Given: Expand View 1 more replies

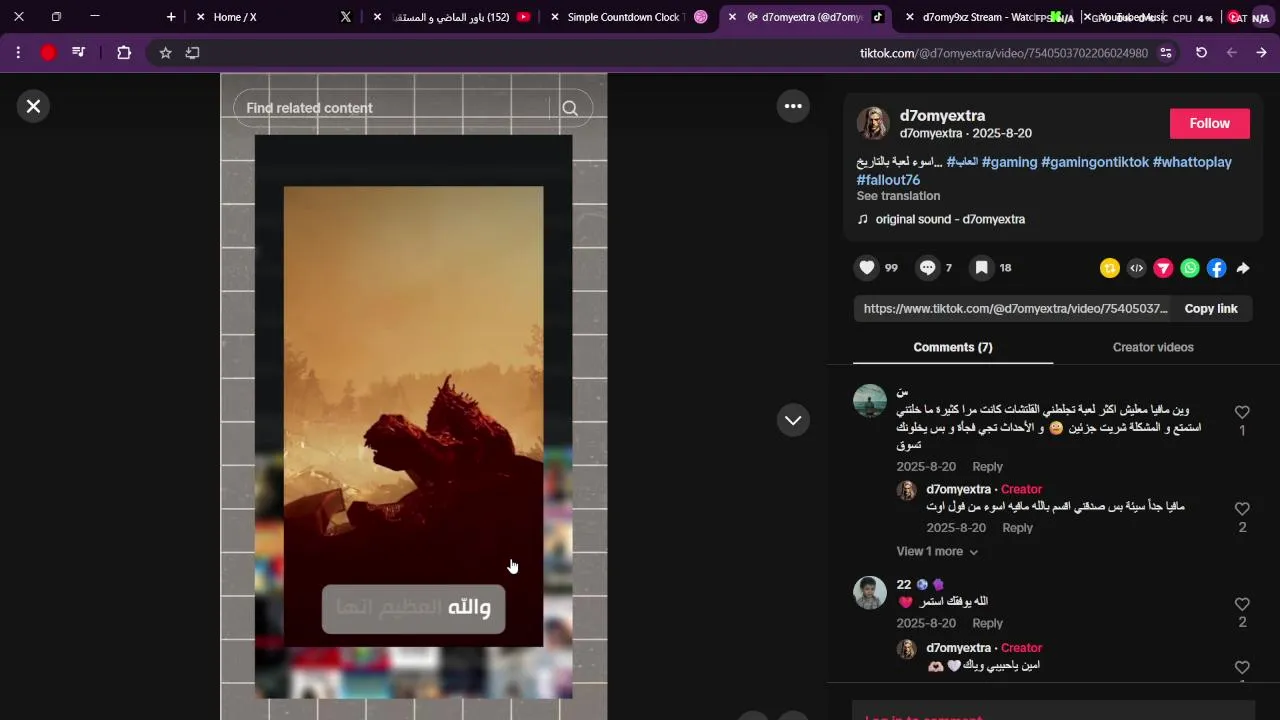Looking at the screenshot, I should [937, 551].
